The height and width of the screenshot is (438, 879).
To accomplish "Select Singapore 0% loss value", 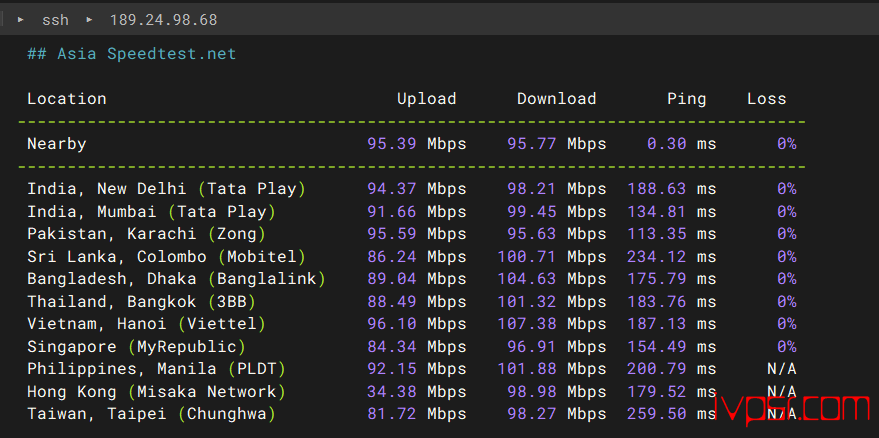I will [787, 347].
